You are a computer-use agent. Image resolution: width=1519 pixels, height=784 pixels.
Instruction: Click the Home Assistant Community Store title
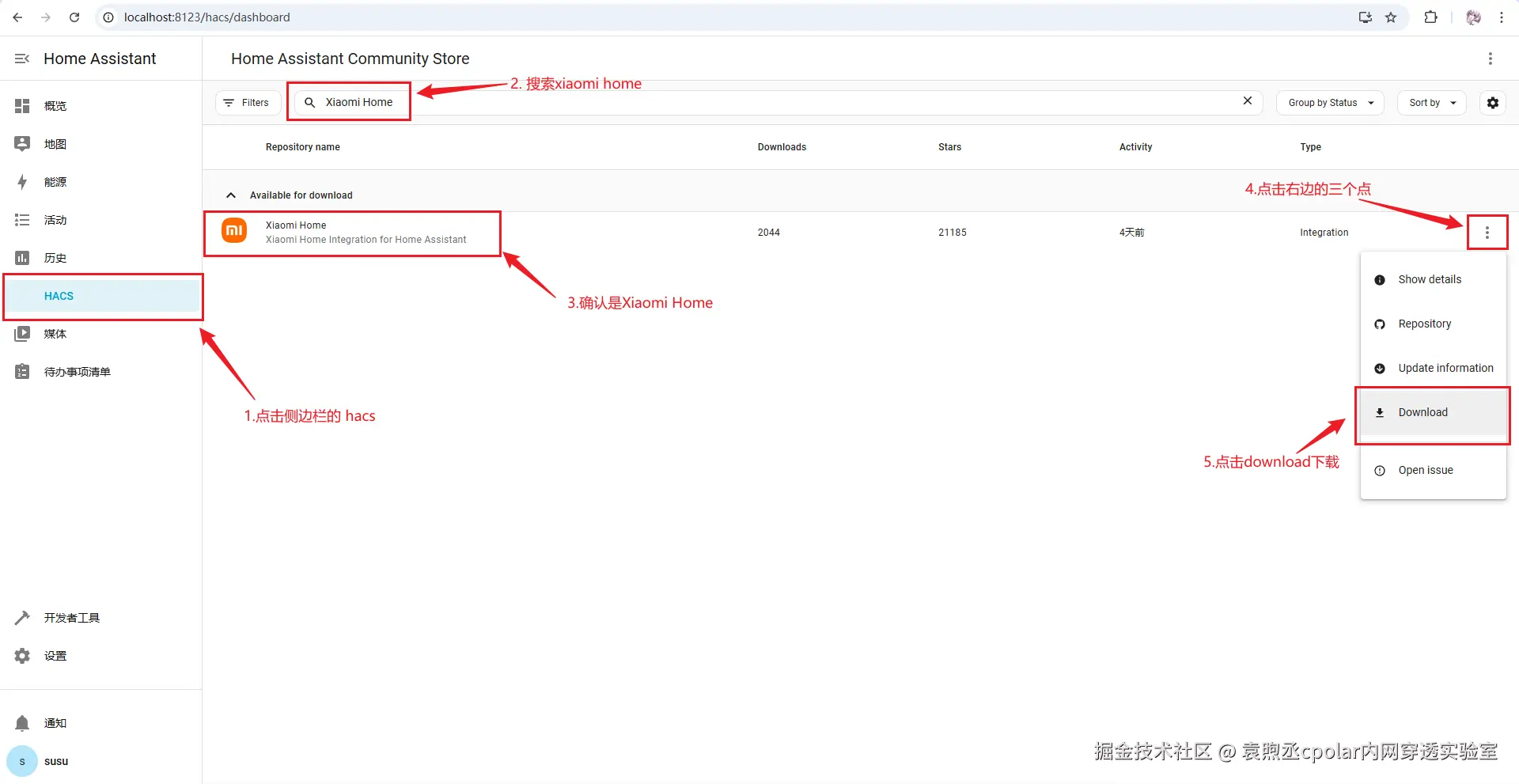(350, 59)
